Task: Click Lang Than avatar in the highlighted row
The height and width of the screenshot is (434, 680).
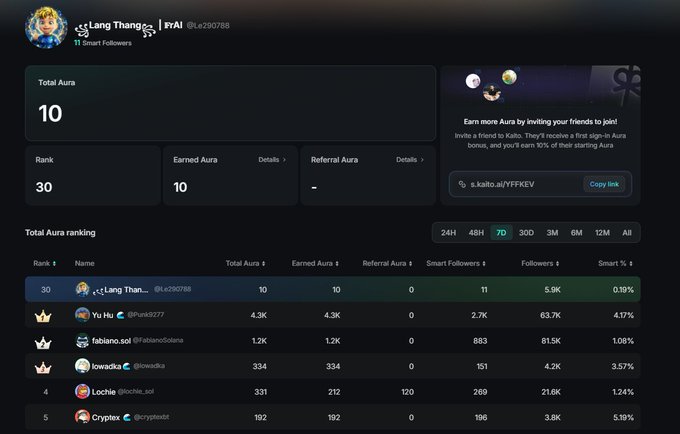Action: pyautogui.click(x=82, y=289)
